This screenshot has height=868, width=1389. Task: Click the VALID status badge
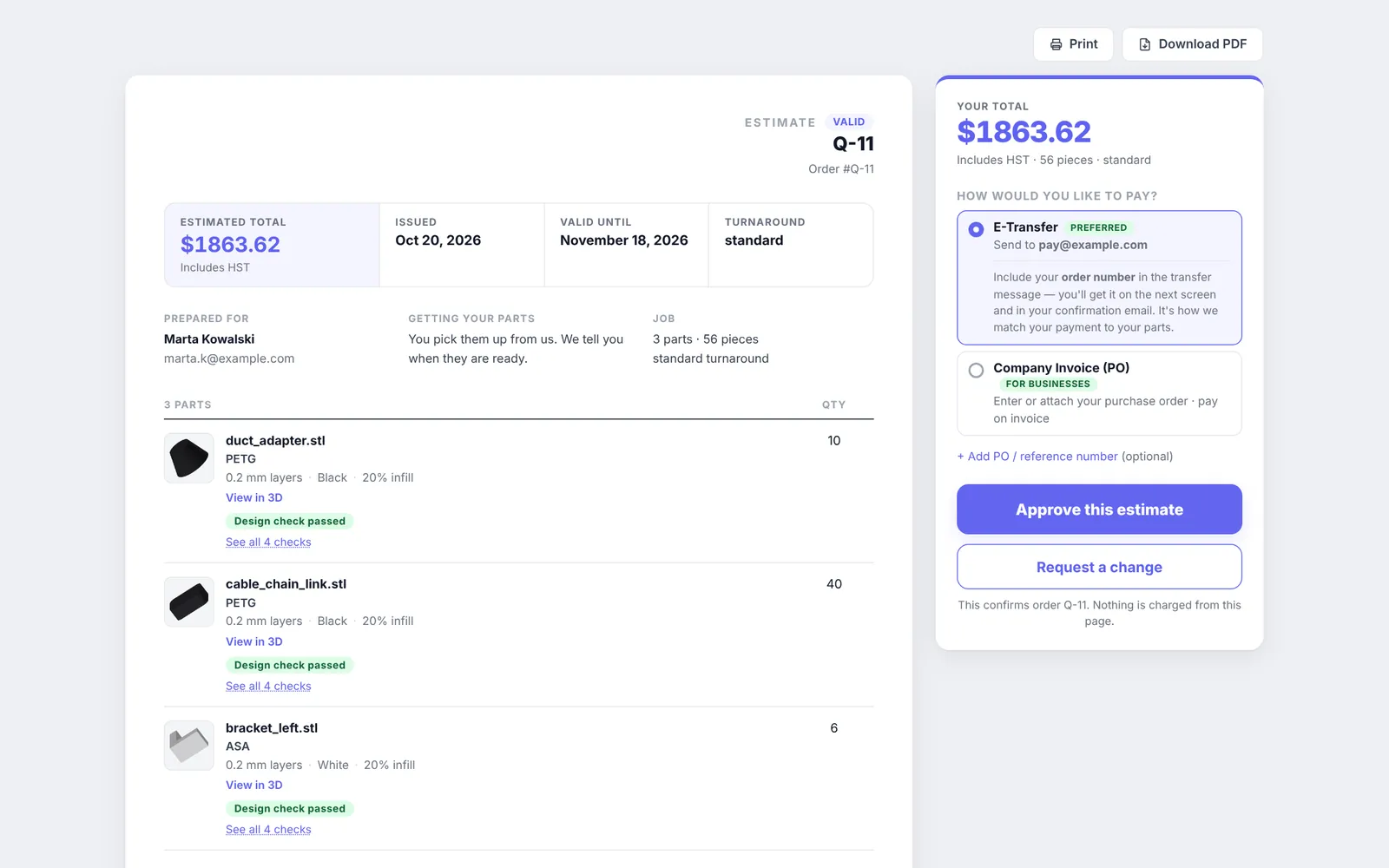[848, 122]
